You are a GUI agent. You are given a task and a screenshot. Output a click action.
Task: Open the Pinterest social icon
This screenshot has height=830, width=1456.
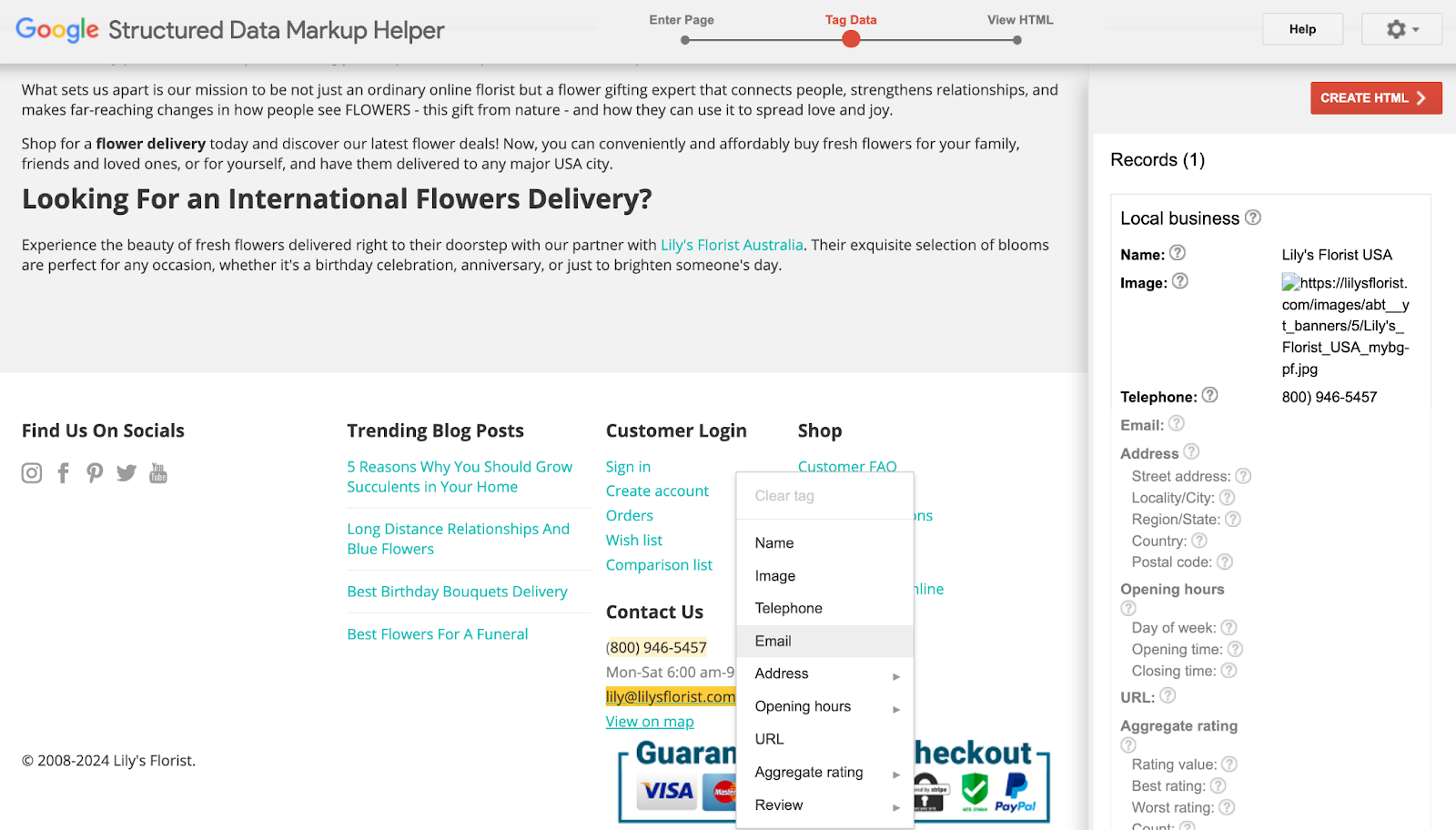pos(95,473)
